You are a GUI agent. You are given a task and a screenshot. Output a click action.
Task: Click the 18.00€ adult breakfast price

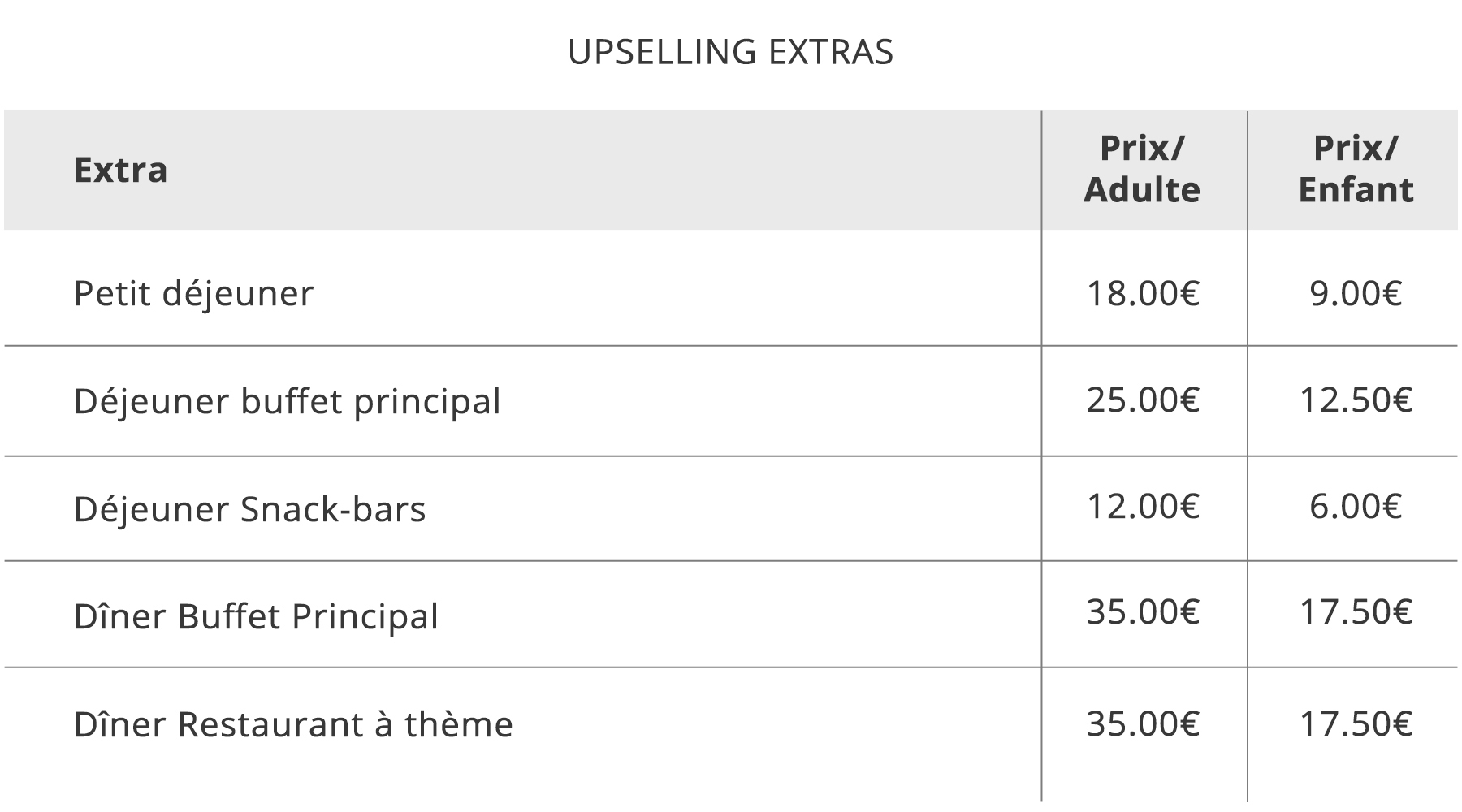coord(1143,293)
